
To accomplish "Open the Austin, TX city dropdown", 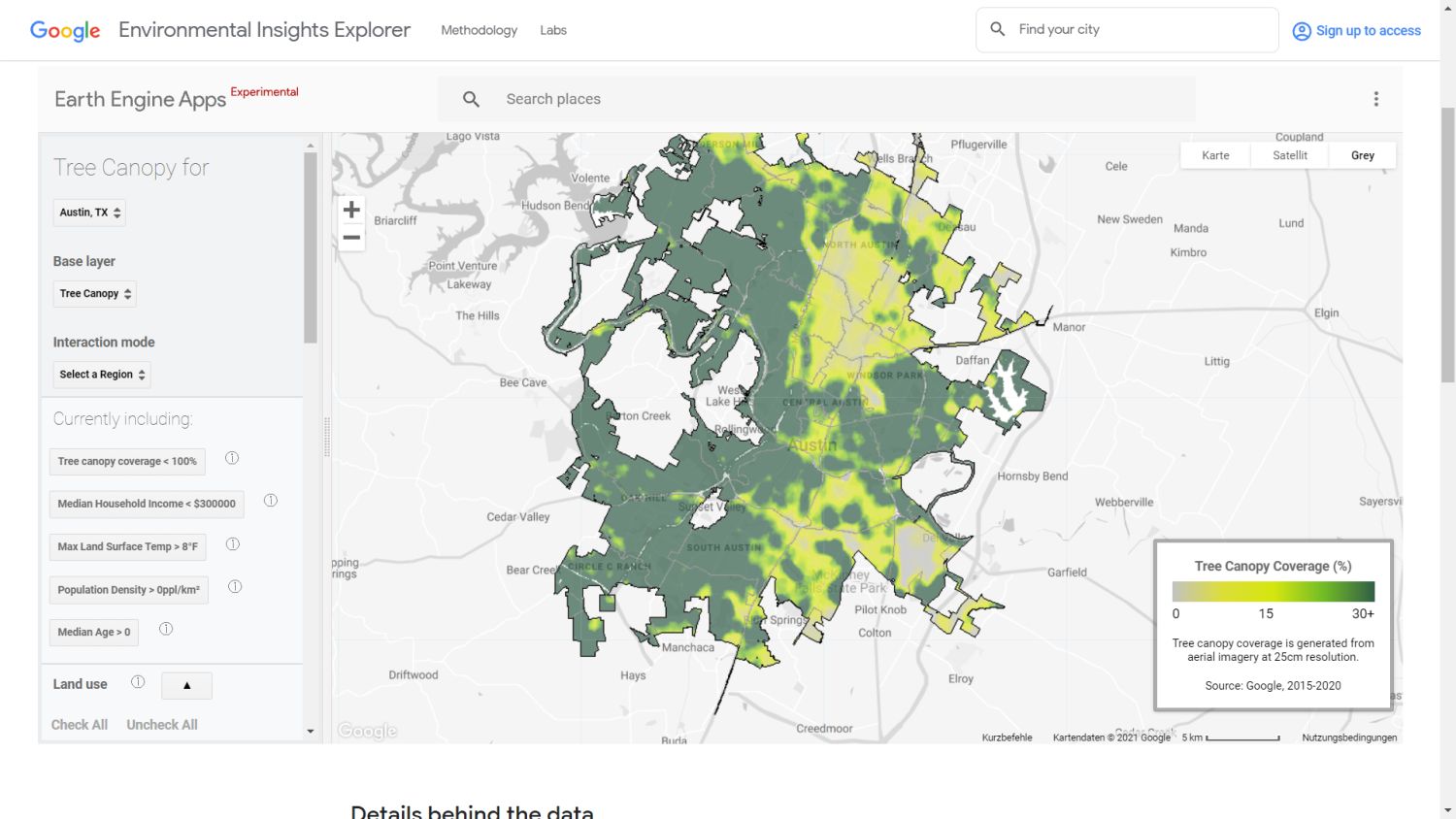I will pyautogui.click(x=89, y=213).
